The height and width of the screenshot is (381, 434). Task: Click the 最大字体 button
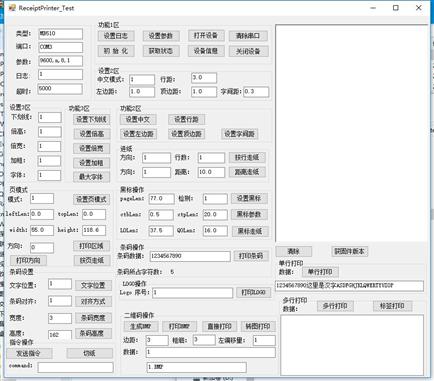91,177
